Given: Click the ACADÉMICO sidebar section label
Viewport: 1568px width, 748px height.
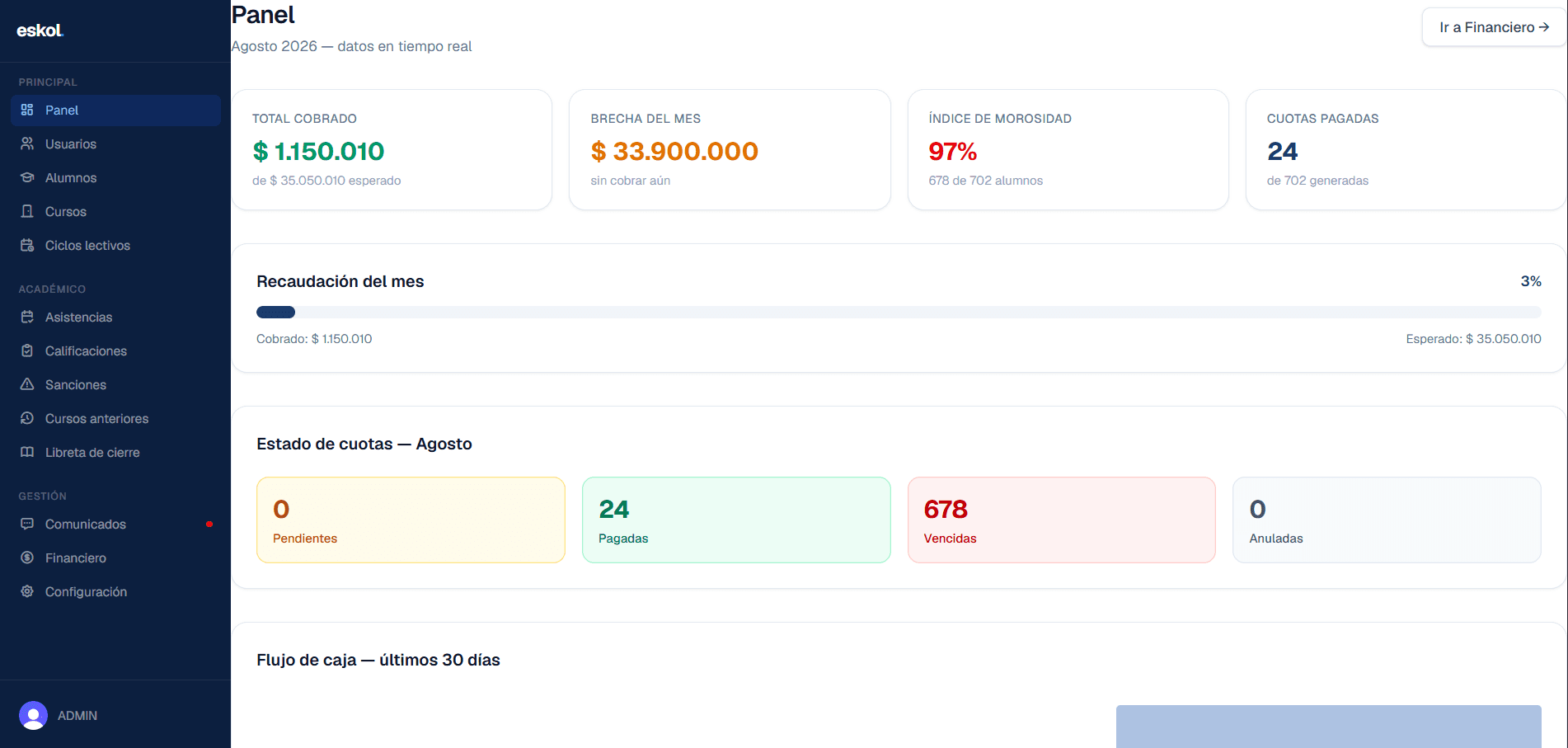Looking at the screenshot, I should [52, 289].
